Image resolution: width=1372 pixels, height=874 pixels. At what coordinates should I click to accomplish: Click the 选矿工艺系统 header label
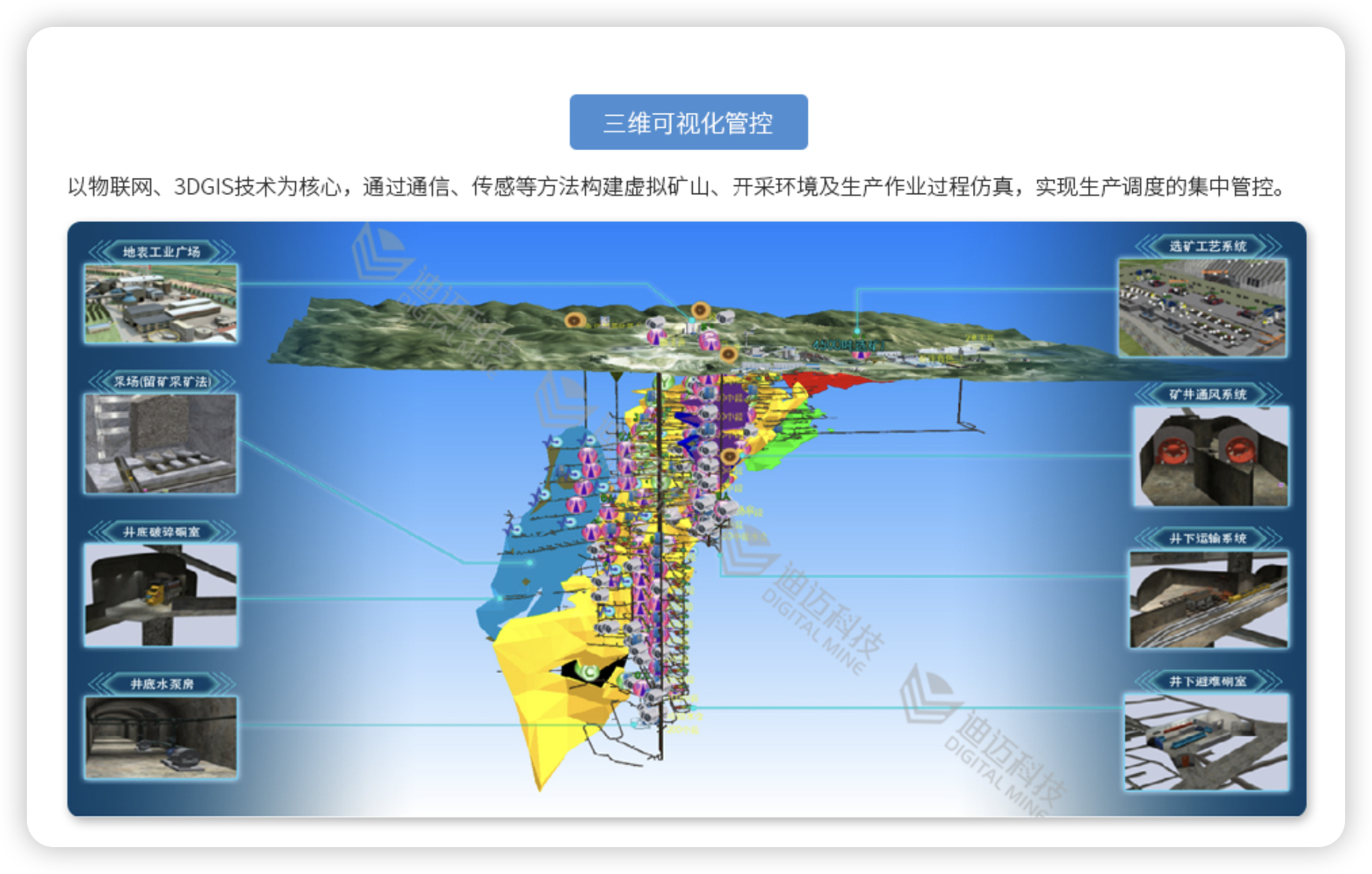(1208, 246)
